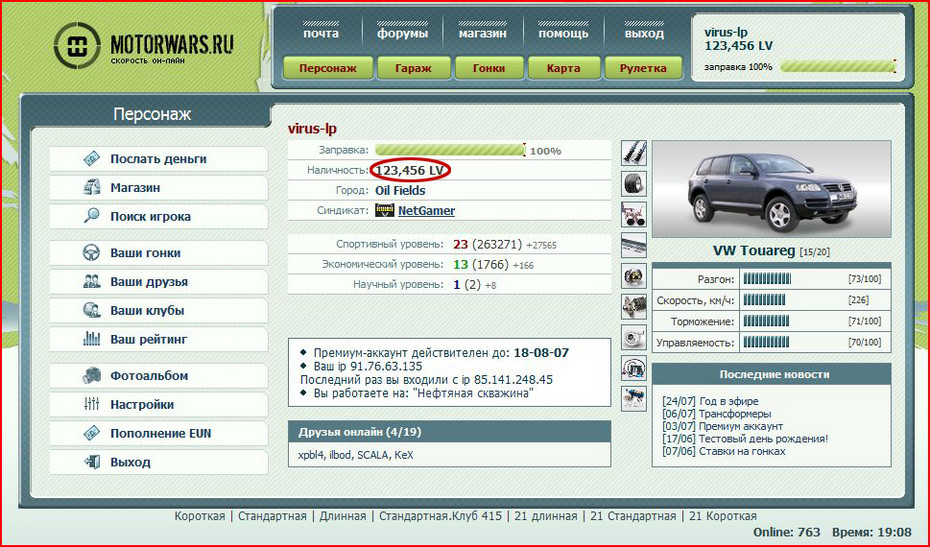Screen dimensions: 930x547
Task: Click sliders icon beside Настройки
Action: 91,404
